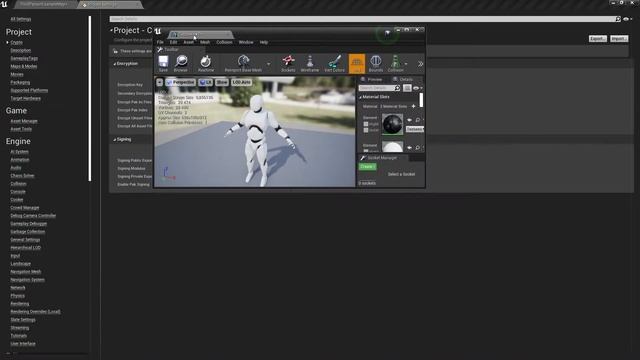This screenshot has height=360, width=640.
Task: Open the viewport options arrow button
Action: [160, 82]
